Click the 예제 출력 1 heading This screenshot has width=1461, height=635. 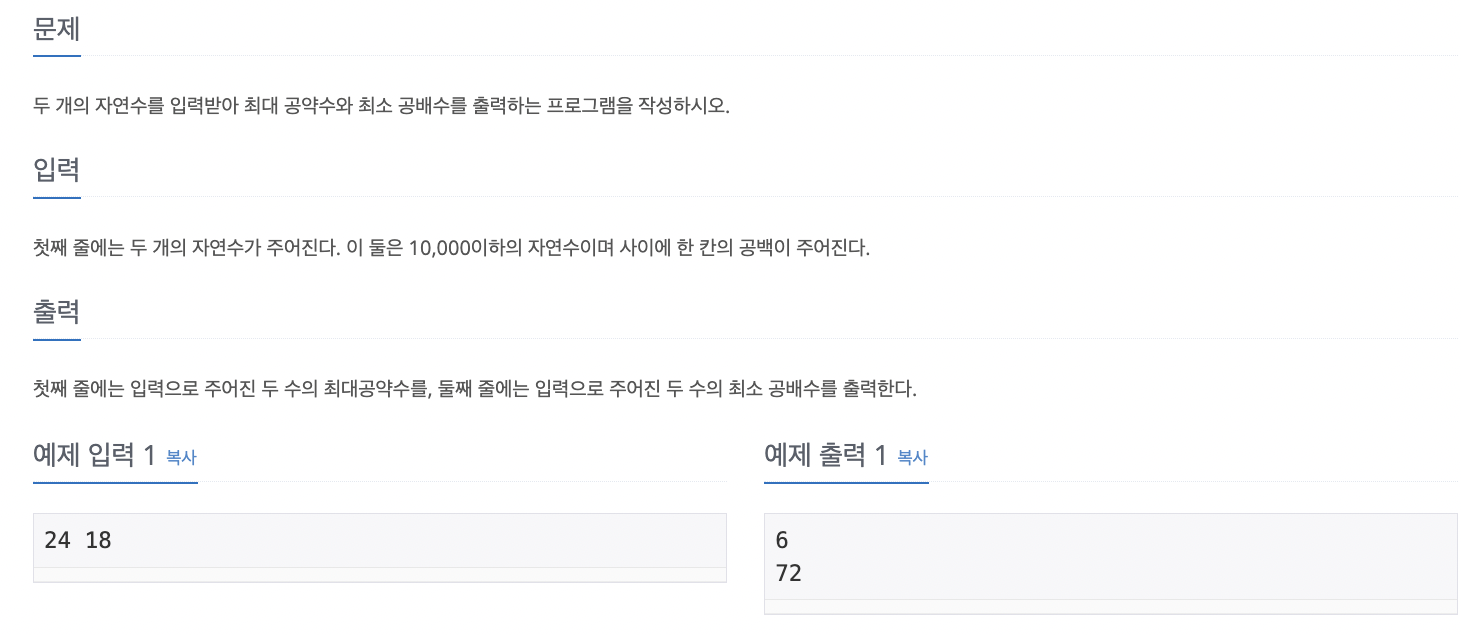coord(826,455)
